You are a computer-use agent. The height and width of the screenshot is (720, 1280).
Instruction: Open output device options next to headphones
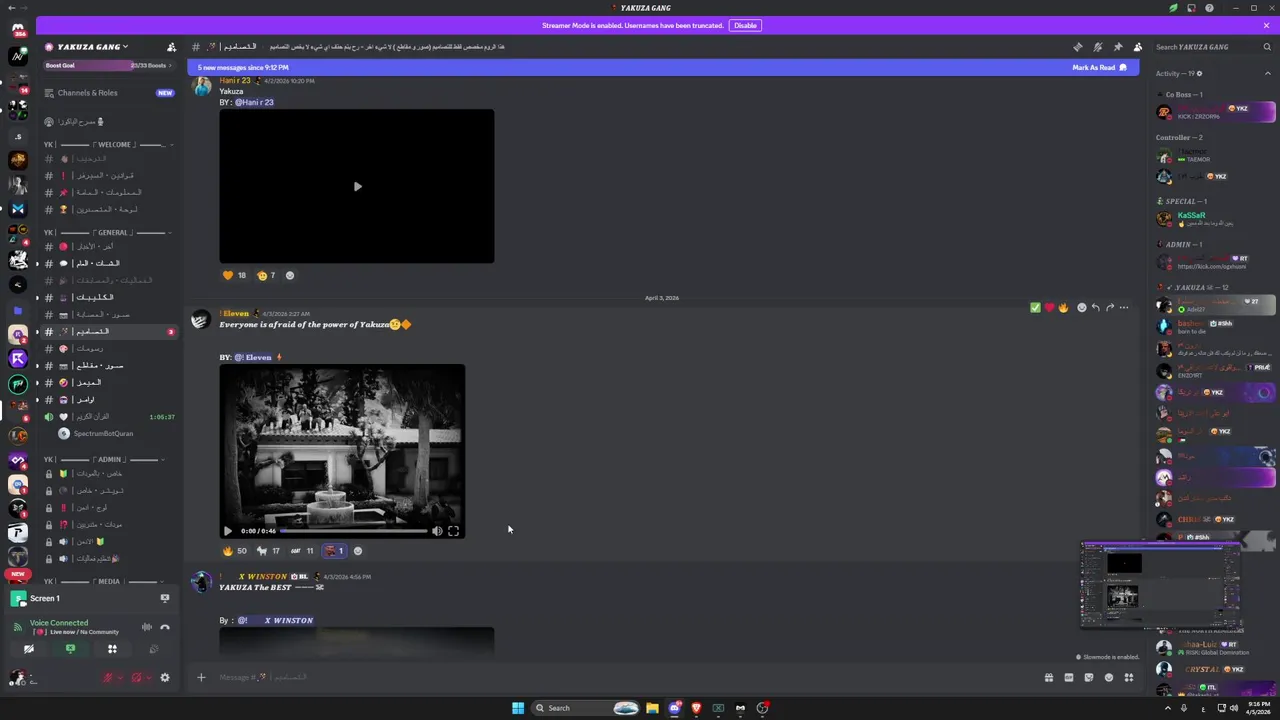point(149,677)
